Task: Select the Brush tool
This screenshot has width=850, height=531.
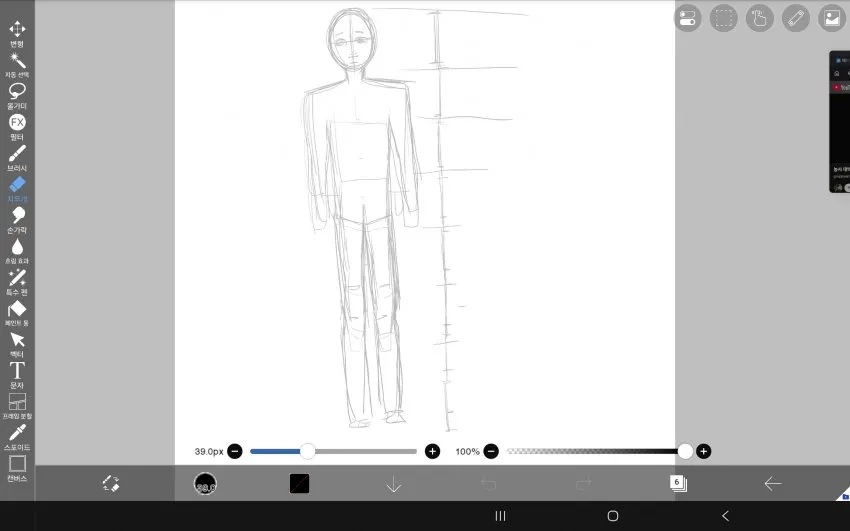Action: (17, 158)
